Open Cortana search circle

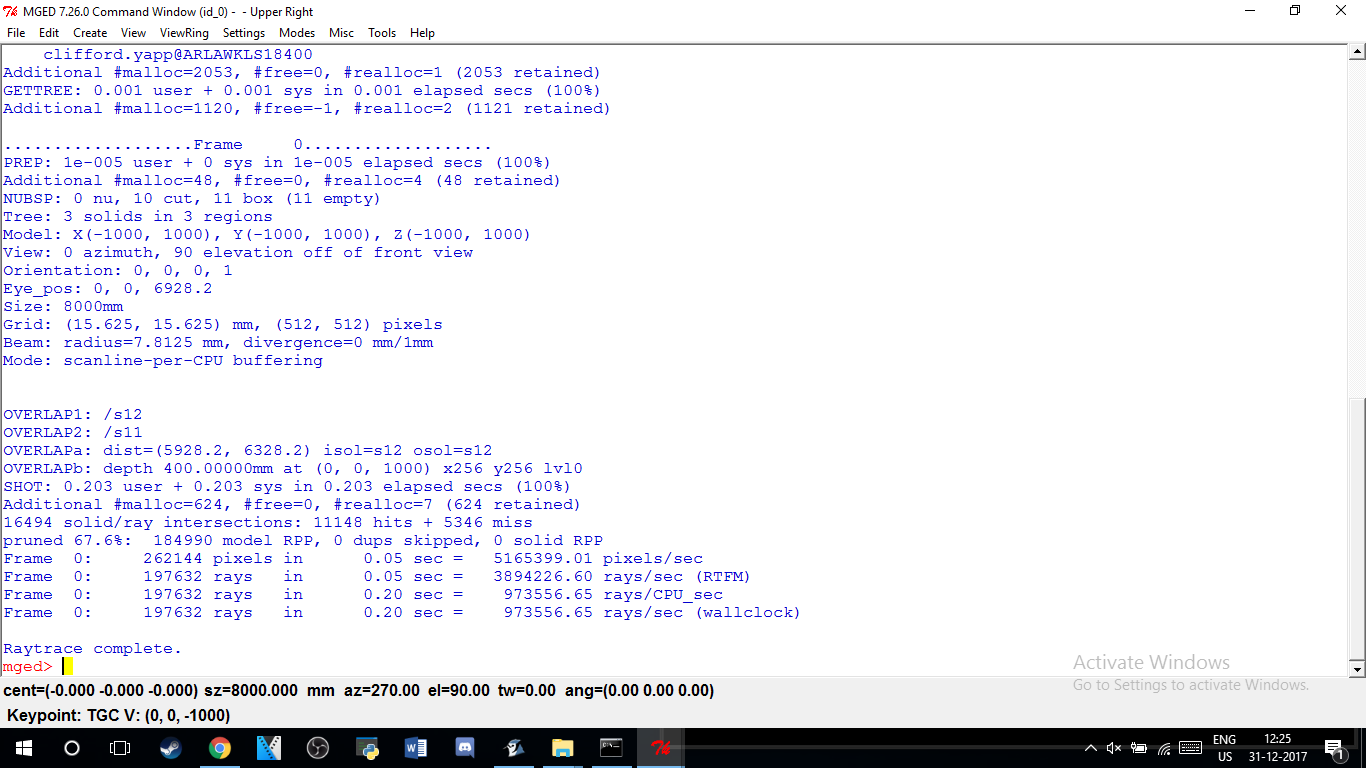[x=72, y=748]
